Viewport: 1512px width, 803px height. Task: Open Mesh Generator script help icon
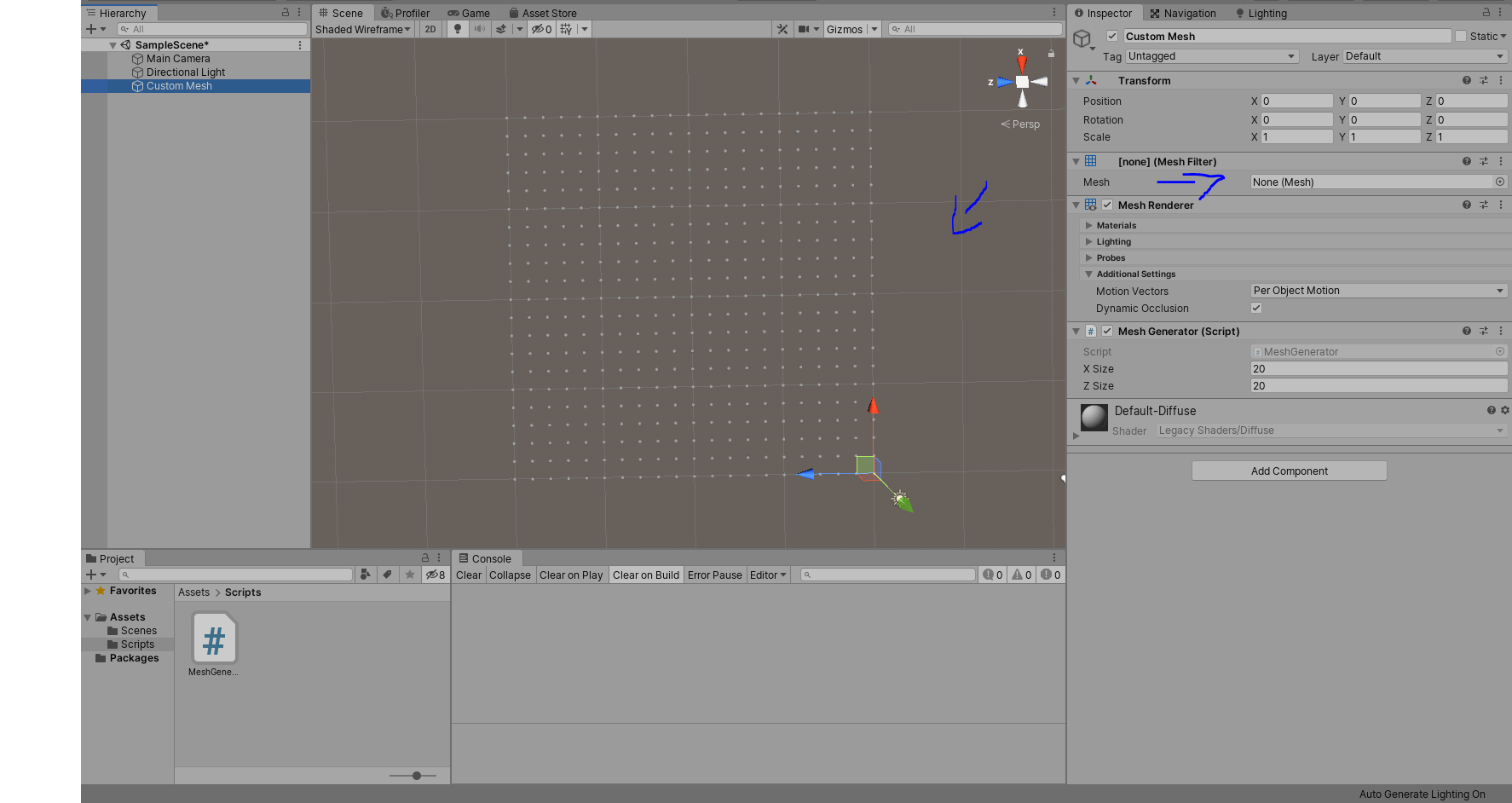(1467, 331)
